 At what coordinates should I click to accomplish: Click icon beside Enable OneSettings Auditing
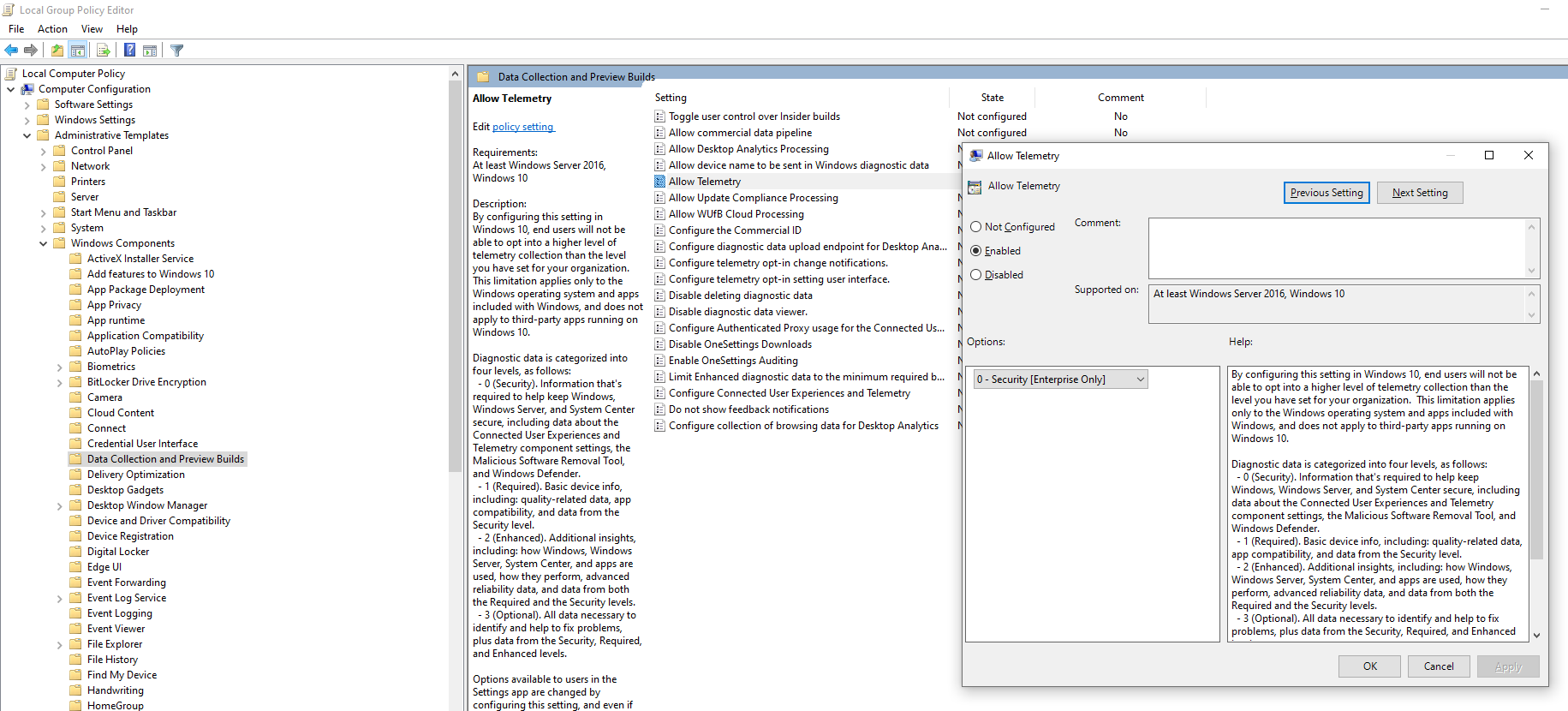[x=660, y=361]
